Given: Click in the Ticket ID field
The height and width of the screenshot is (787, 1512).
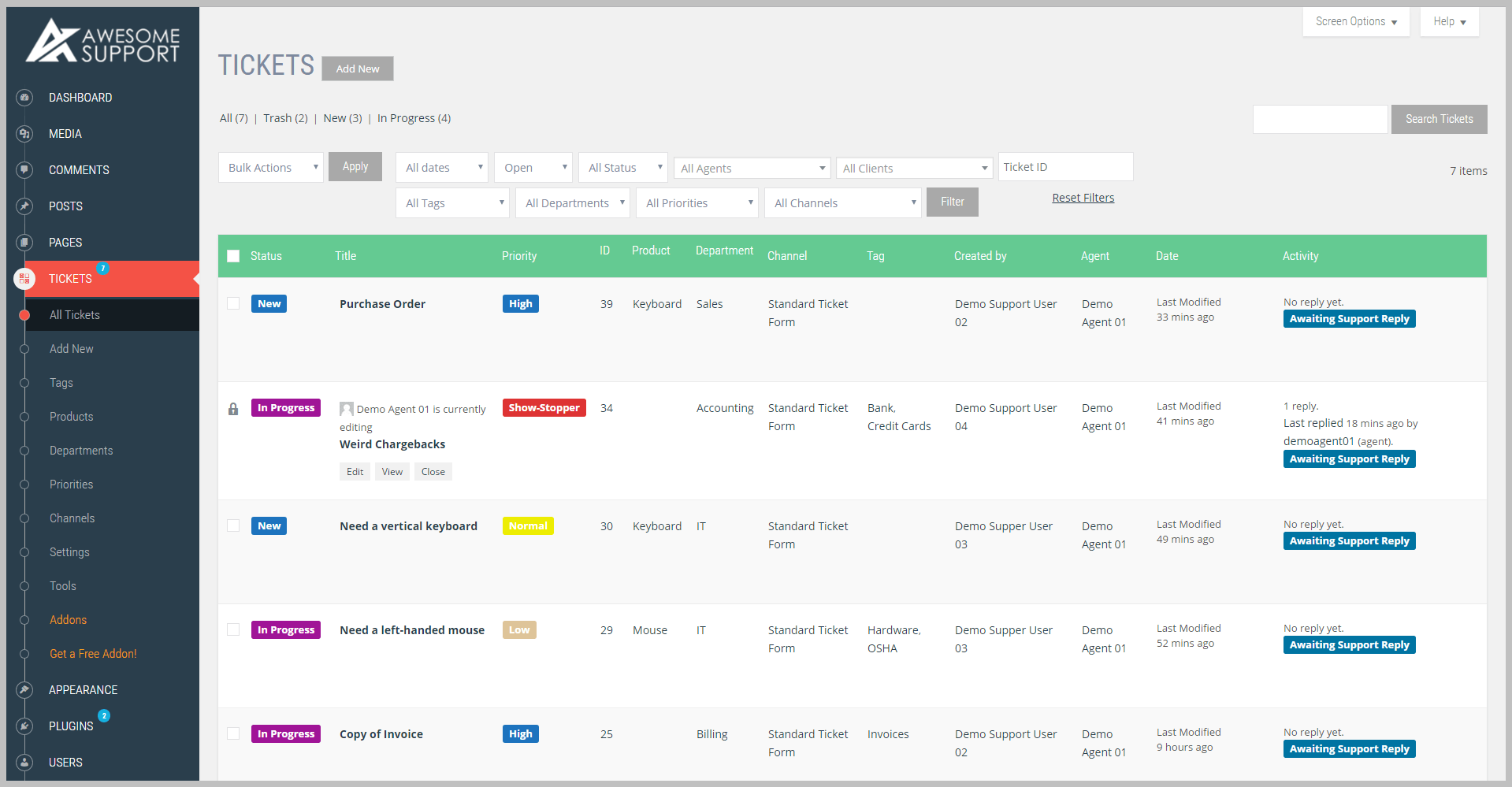Looking at the screenshot, I should coord(1065,167).
